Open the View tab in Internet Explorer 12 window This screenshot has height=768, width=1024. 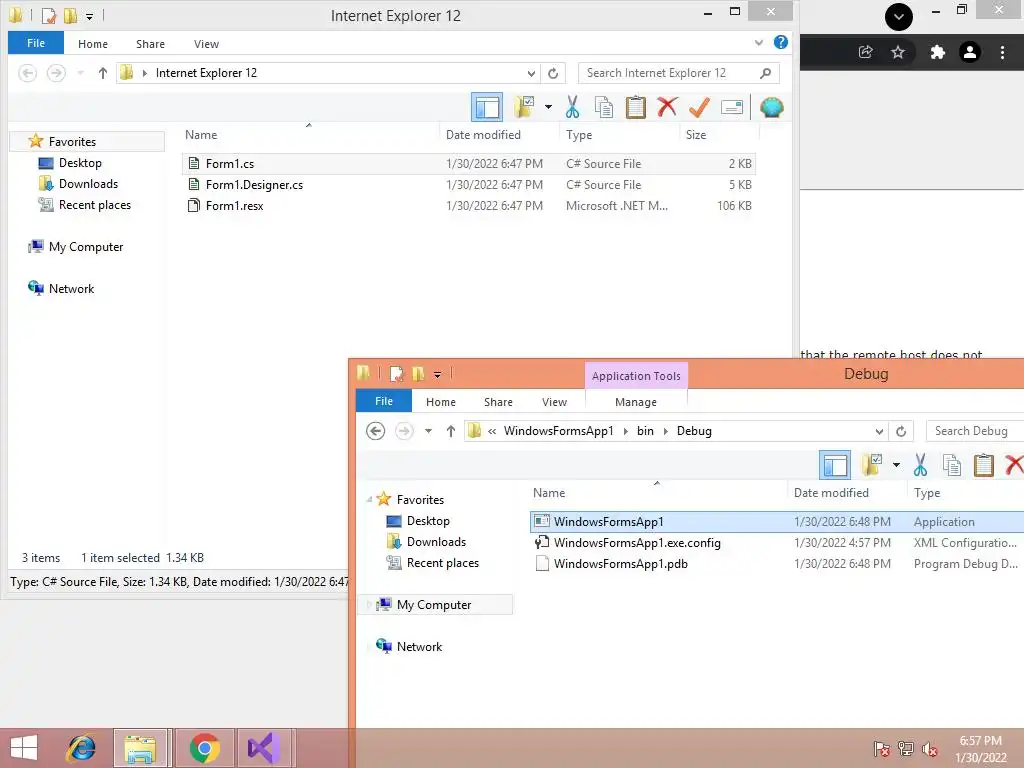pos(206,44)
